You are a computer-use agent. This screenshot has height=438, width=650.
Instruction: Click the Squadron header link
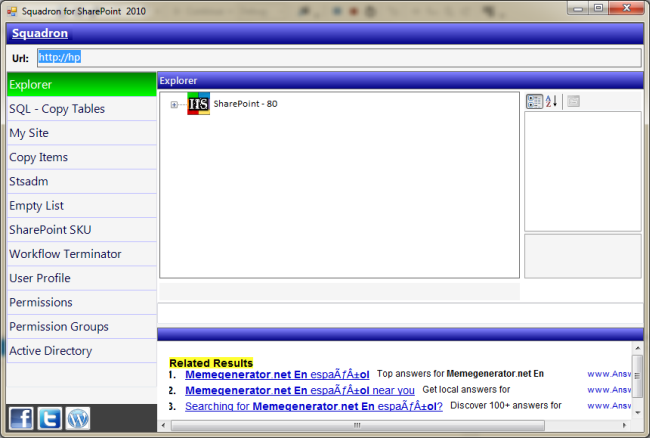click(x=40, y=33)
